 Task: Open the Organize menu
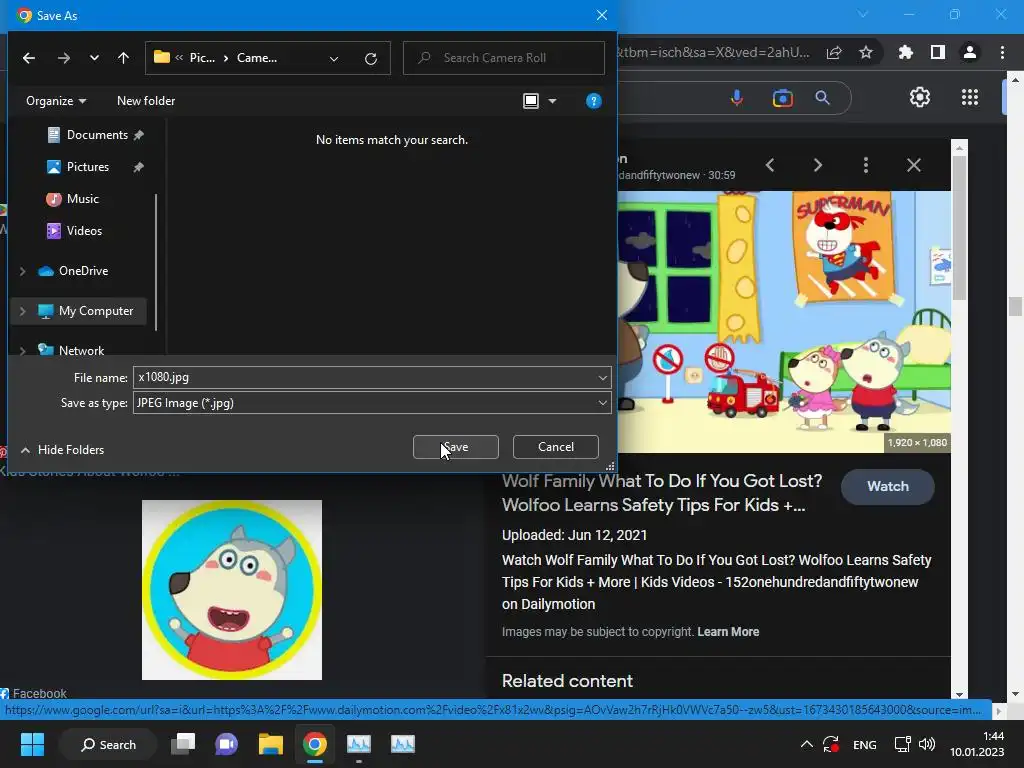coord(56,101)
